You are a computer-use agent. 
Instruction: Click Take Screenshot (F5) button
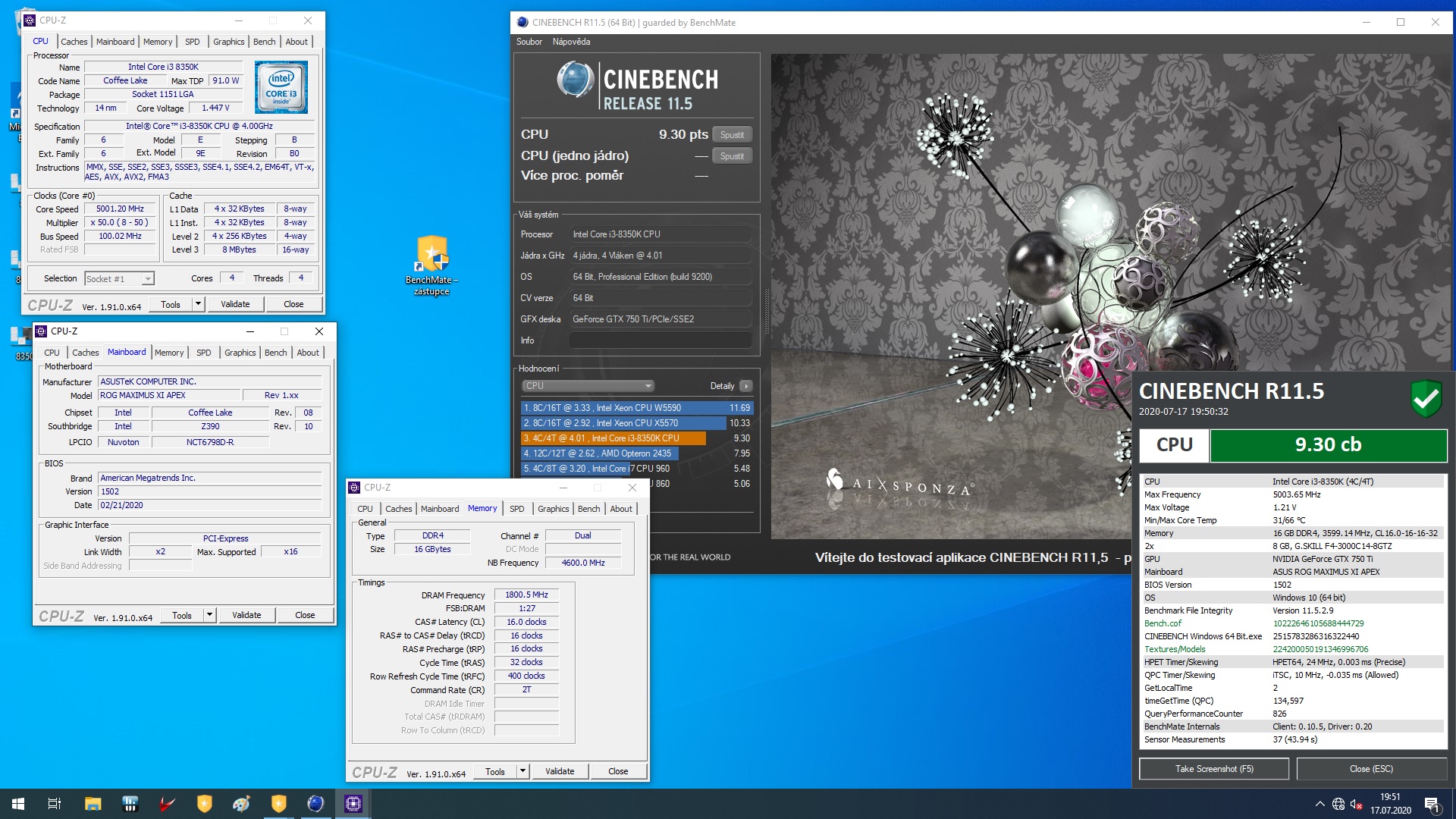click(x=1214, y=769)
